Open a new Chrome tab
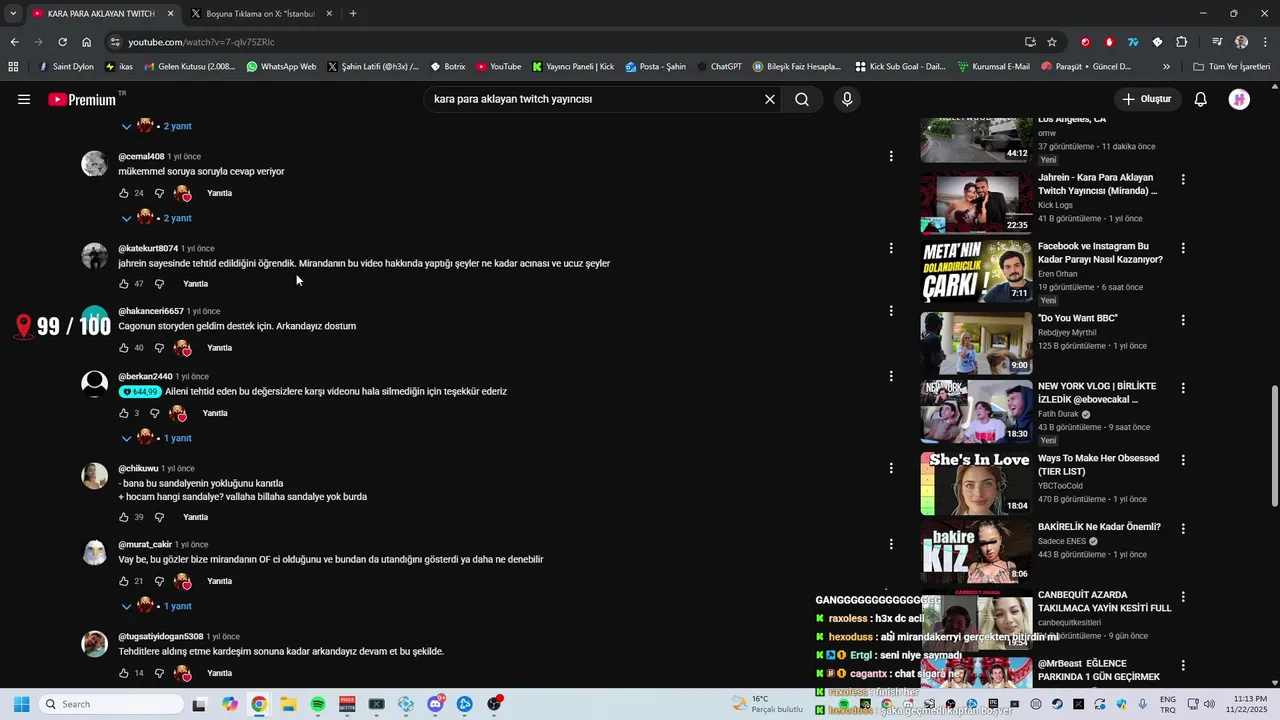The height and width of the screenshot is (720, 1280). pos(353,14)
